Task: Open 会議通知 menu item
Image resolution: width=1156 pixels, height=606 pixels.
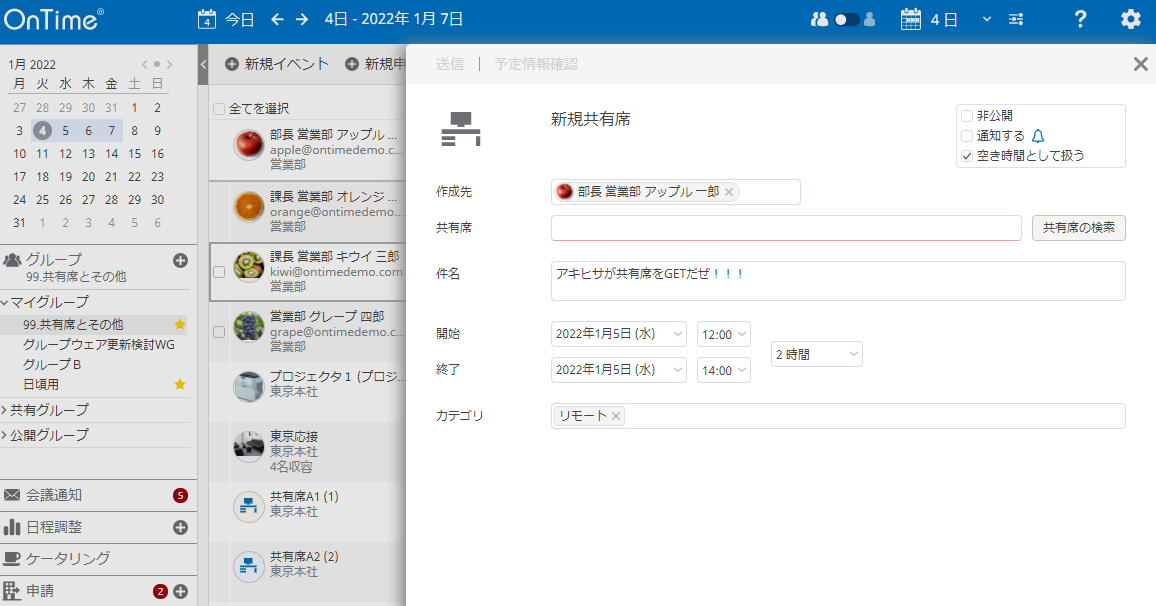Action: pos(53,495)
